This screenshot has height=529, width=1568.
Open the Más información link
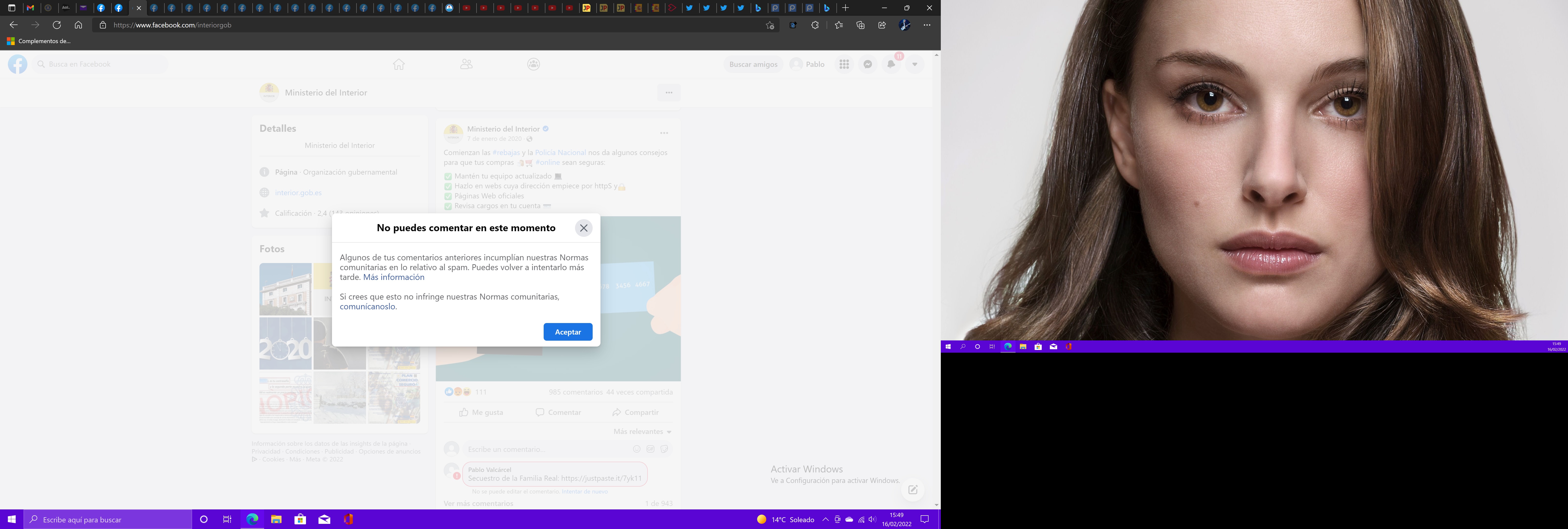coord(393,277)
